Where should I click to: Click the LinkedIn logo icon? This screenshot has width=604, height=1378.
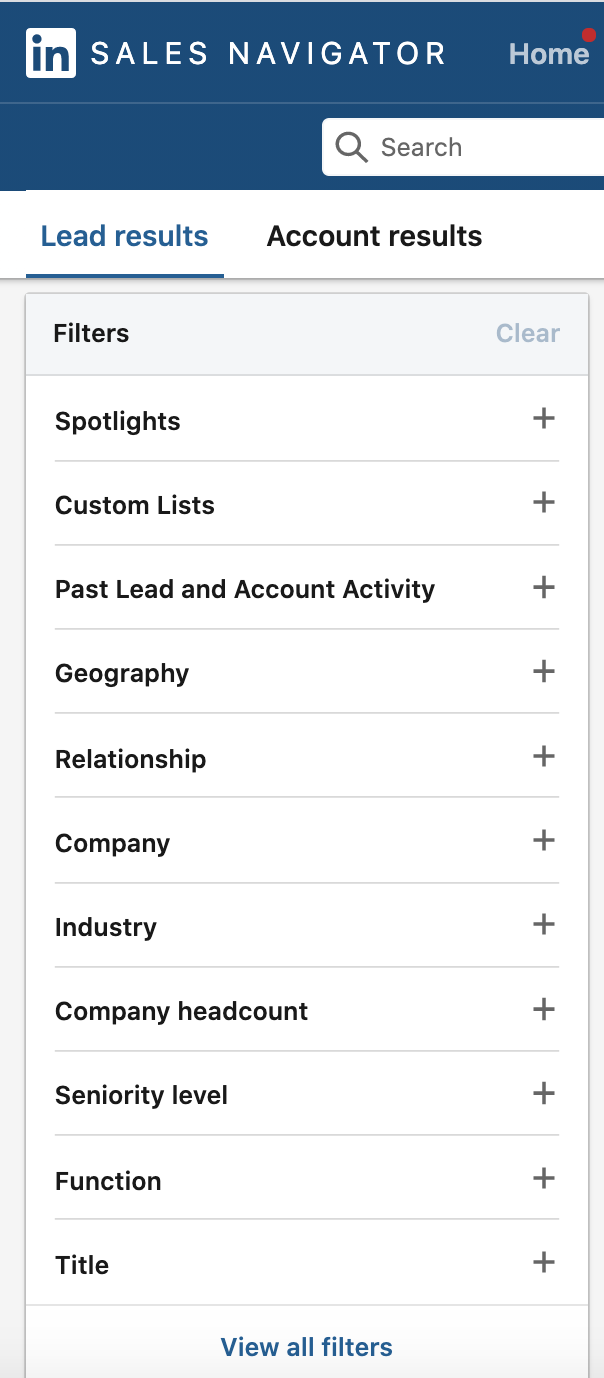[50, 54]
